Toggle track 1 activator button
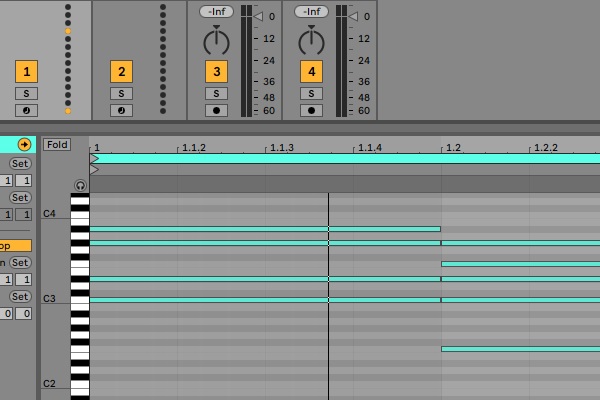This screenshot has width=600, height=400. coord(26,72)
